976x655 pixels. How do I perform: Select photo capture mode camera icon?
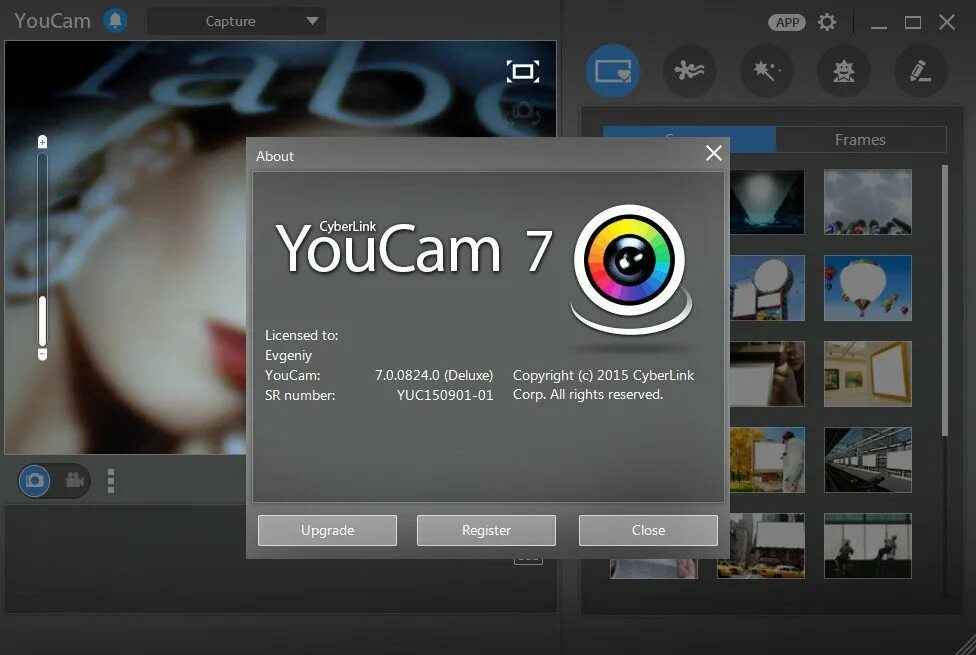pos(34,481)
